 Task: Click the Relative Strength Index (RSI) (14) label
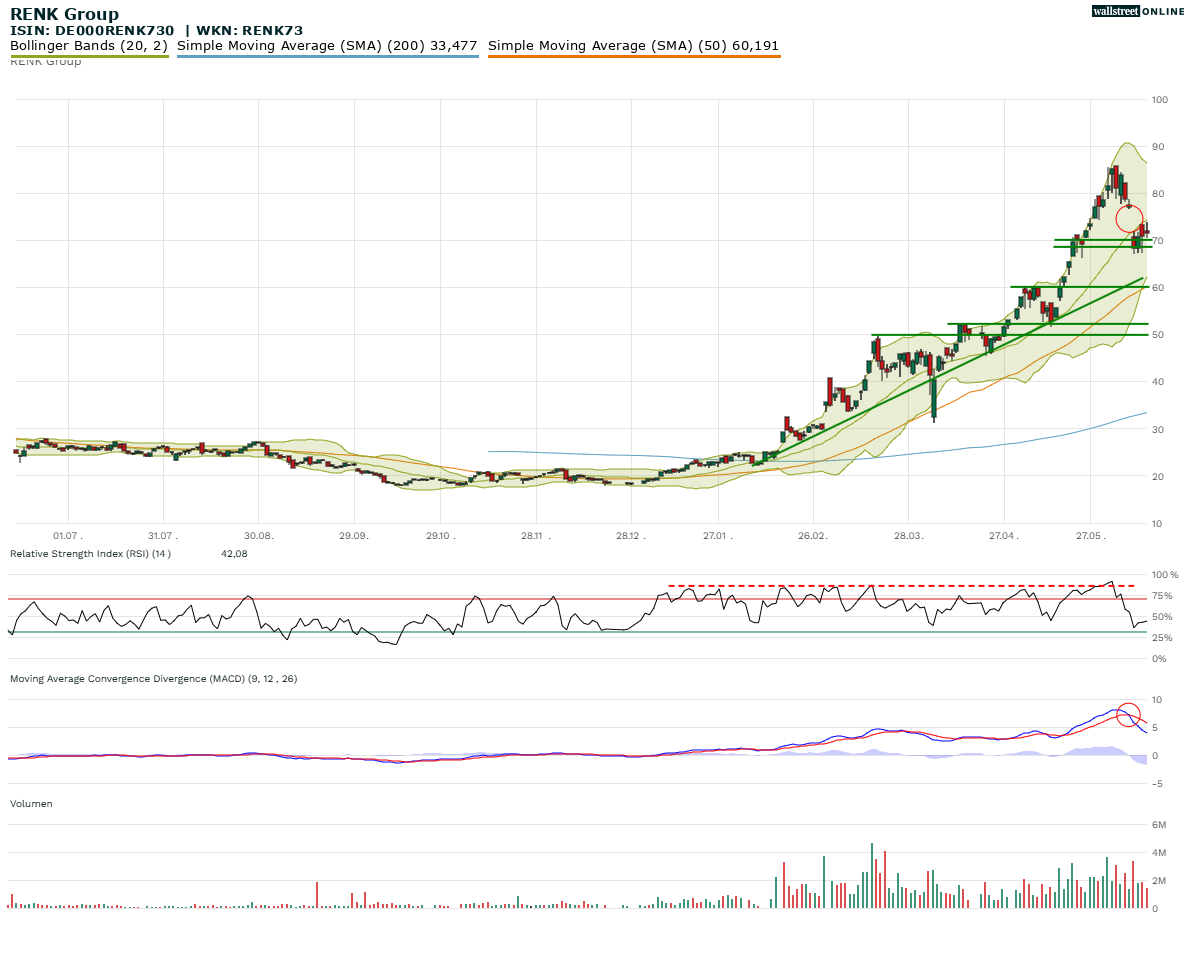[90, 553]
